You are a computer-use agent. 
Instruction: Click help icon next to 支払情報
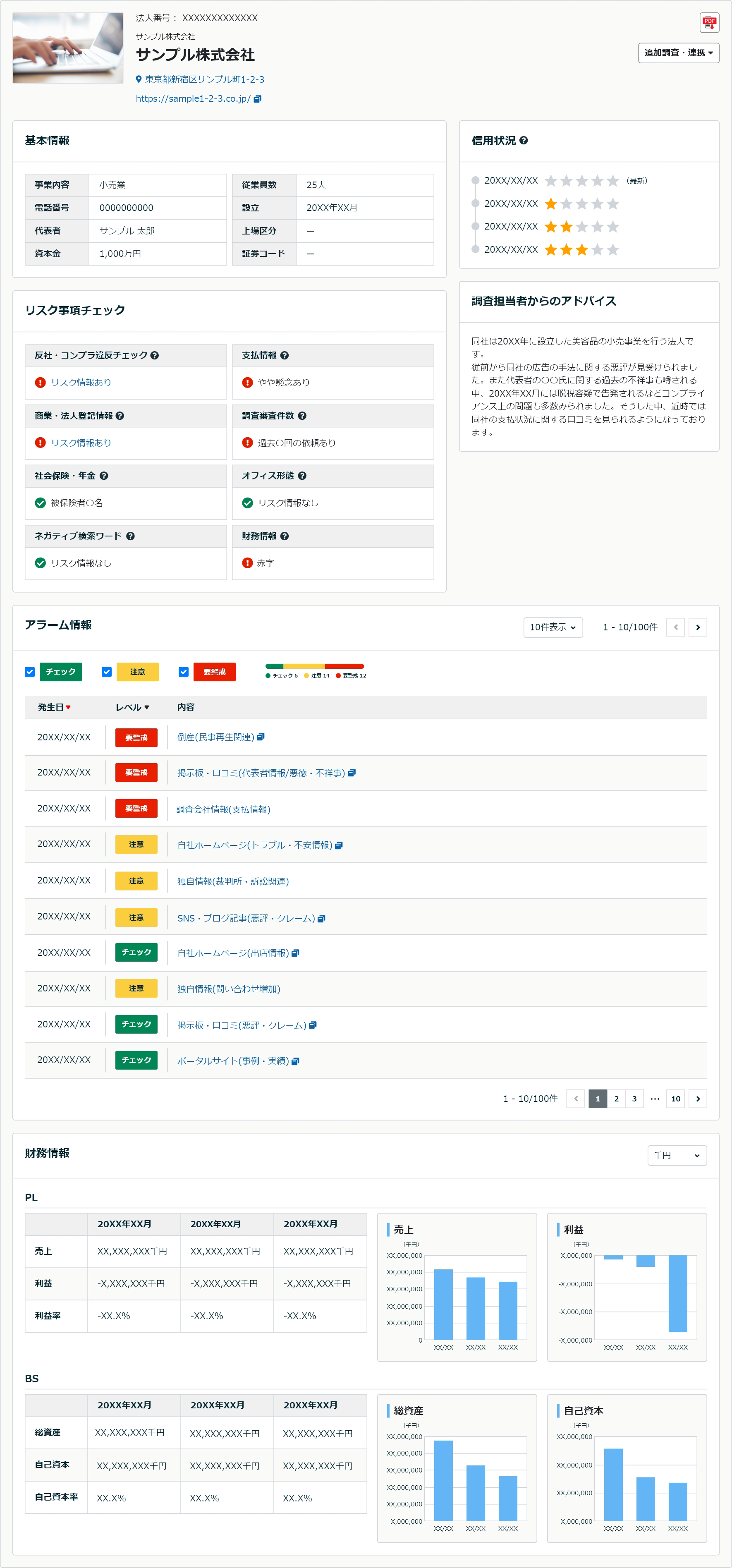click(284, 355)
